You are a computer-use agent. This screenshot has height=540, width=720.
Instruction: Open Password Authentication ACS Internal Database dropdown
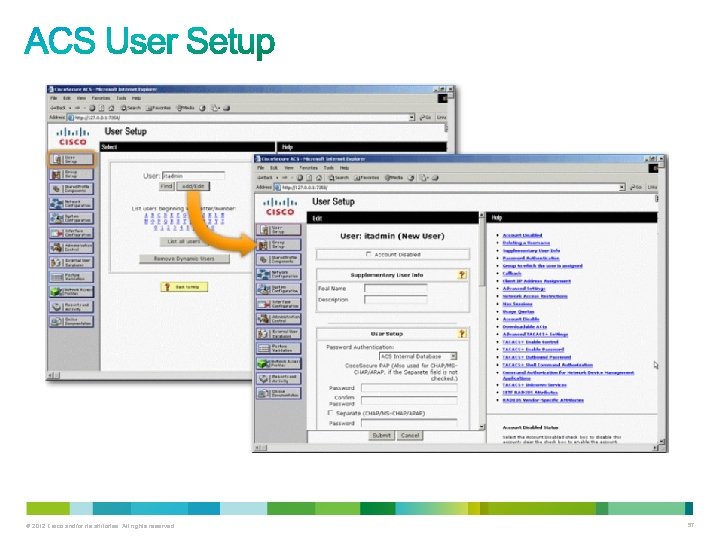click(418, 356)
